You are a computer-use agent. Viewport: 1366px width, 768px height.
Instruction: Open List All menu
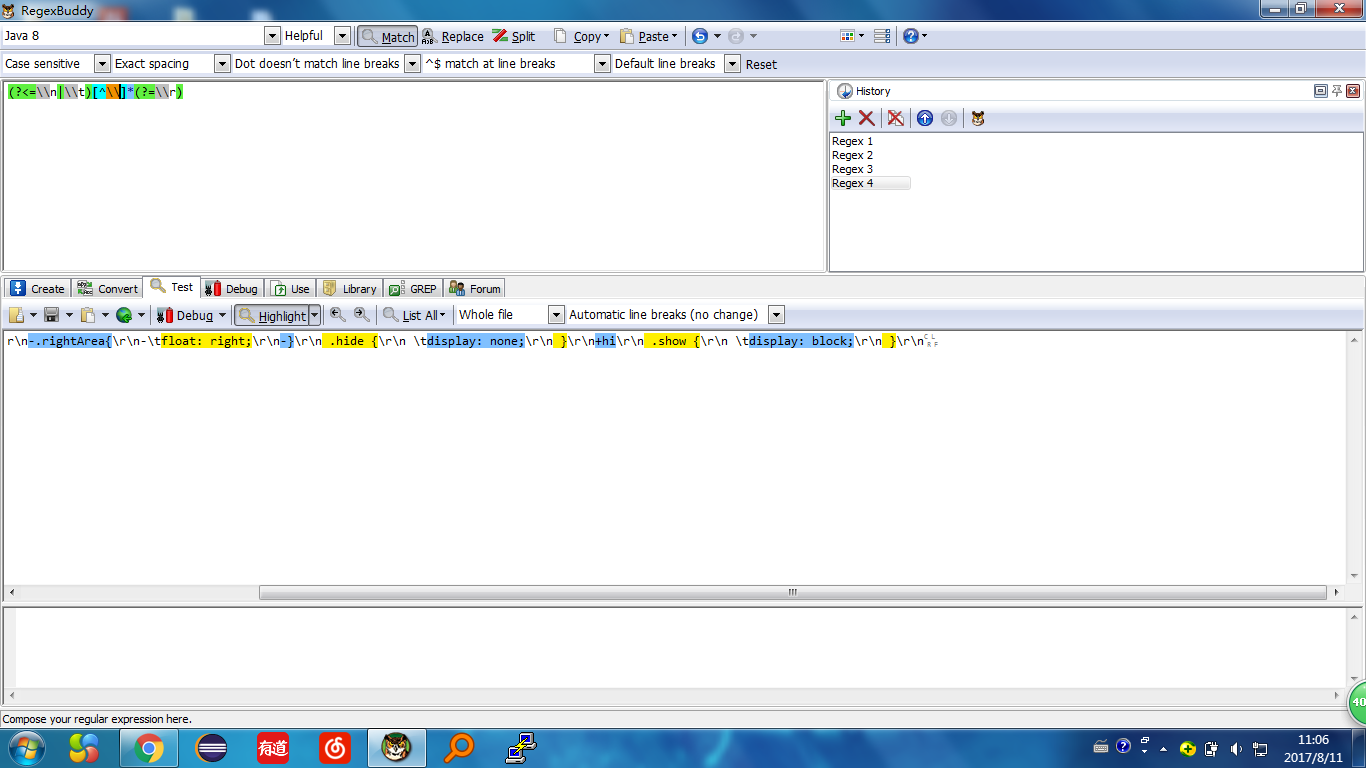pyautogui.click(x=414, y=315)
